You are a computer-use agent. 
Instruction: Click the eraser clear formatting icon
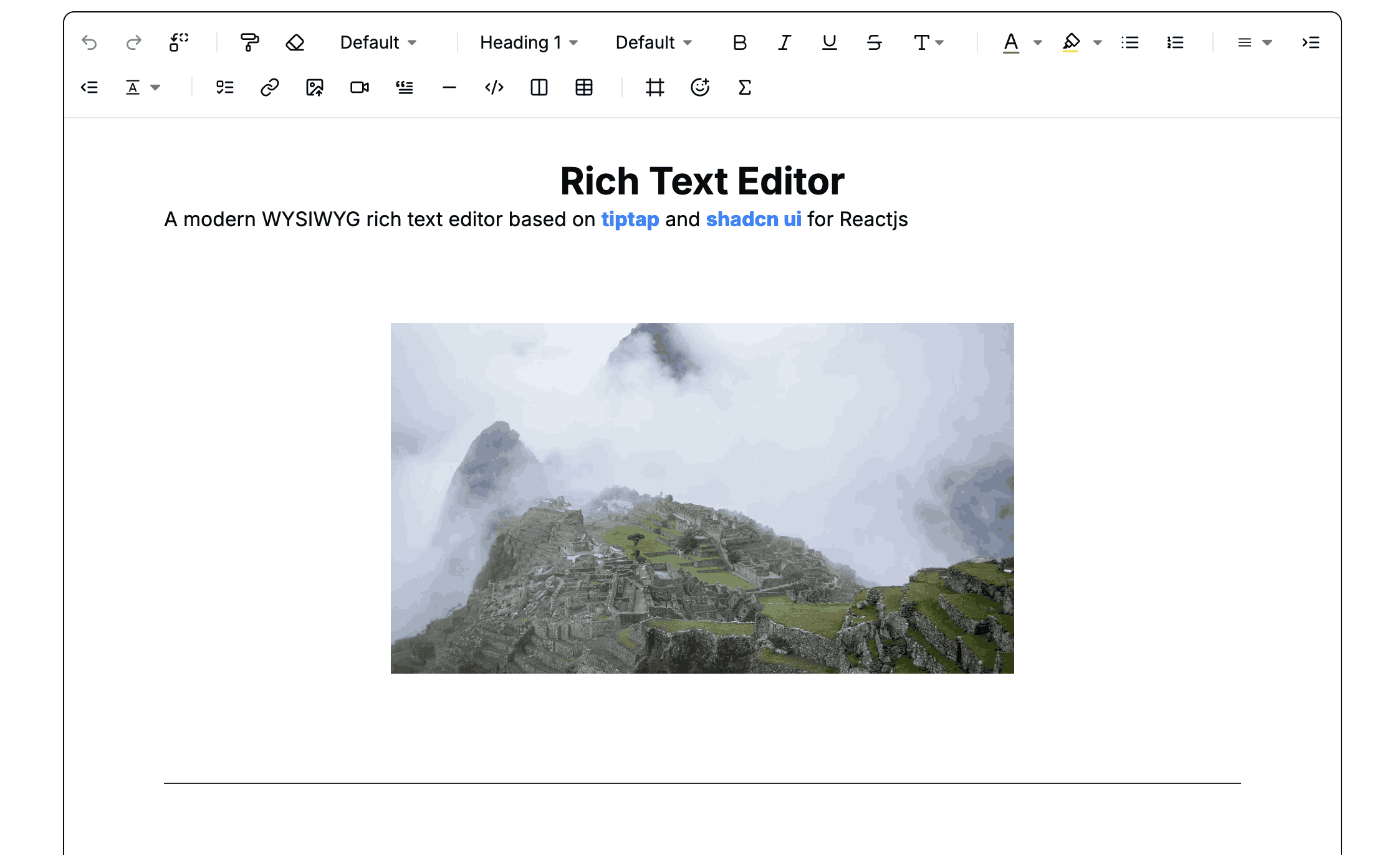coord(295,42)
